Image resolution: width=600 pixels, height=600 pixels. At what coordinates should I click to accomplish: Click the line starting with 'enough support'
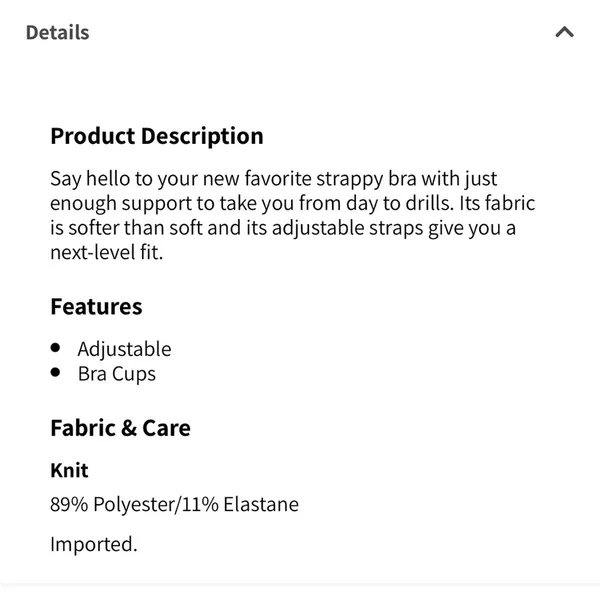point(293,204)
